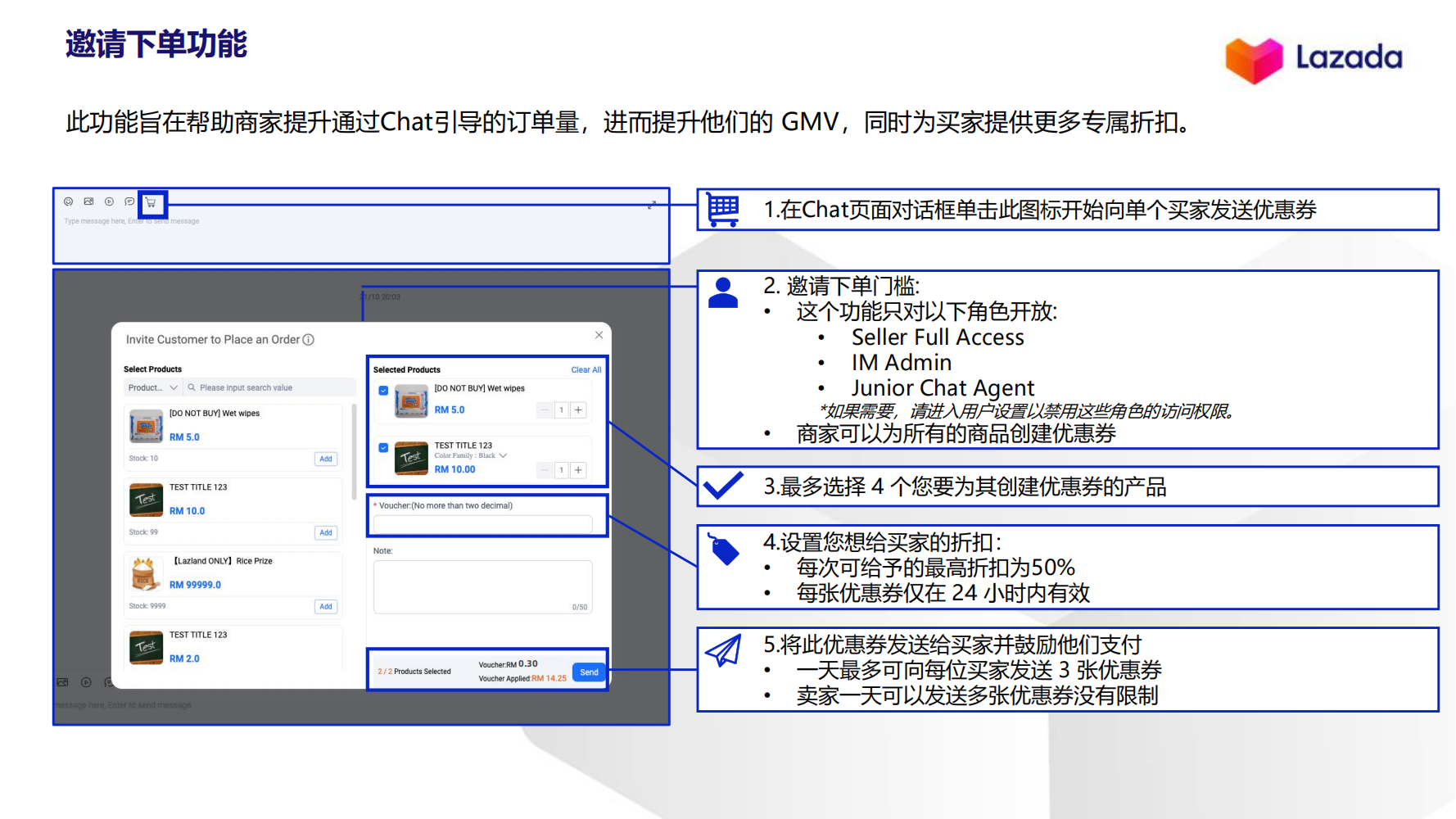Expand the Color Family: Black dropdown
The height and width of the screenshot is (819, 1456).
point(503,455)
